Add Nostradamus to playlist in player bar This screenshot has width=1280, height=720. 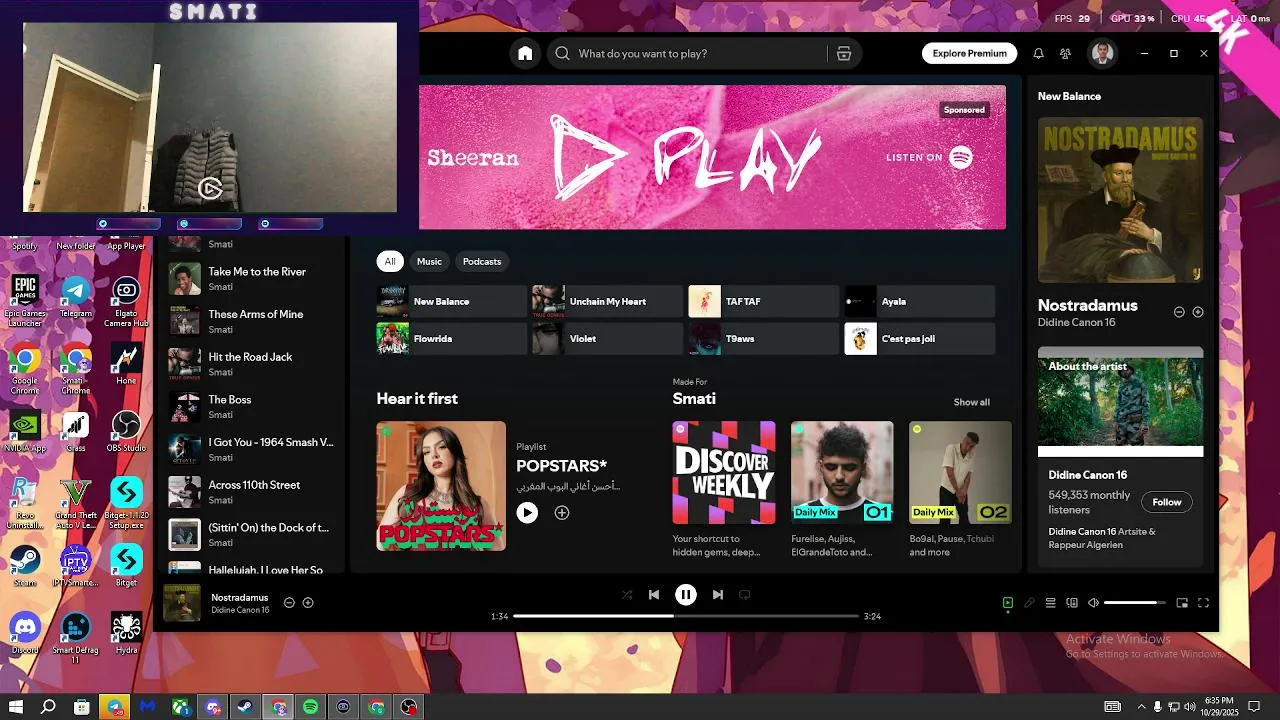tap(308, 603)
